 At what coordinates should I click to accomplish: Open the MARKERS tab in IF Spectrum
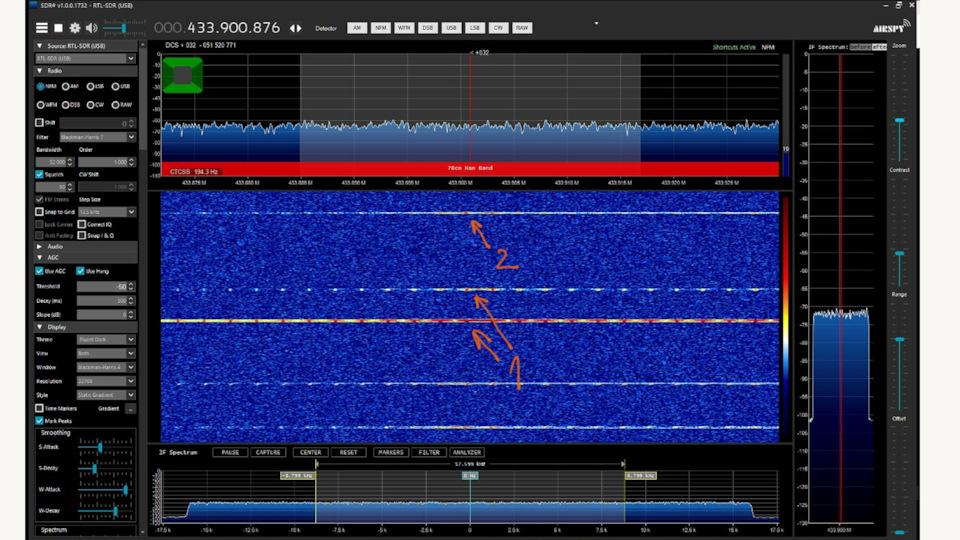(391, 452)
